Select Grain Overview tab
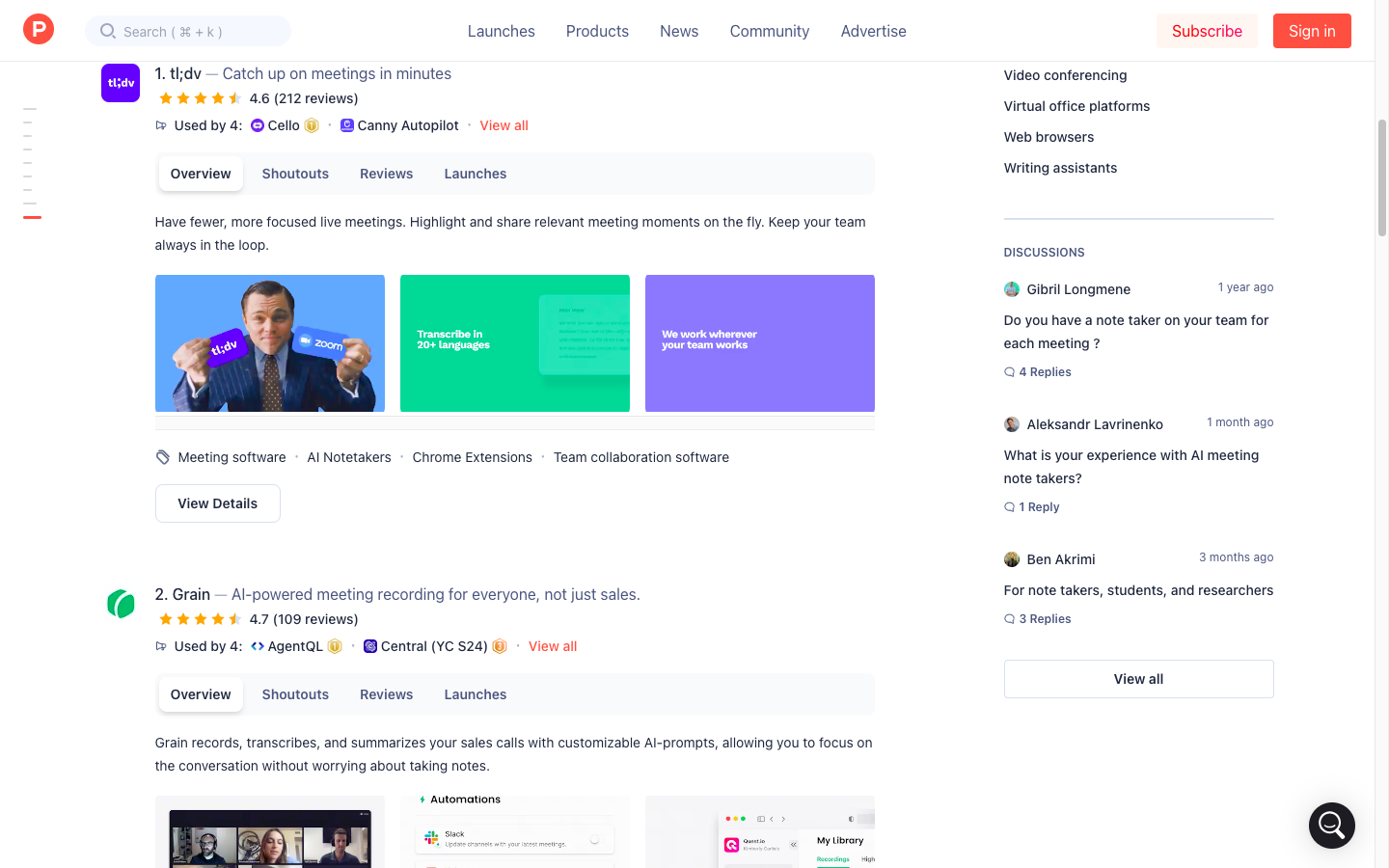Image resolution: width=1389 pixels, height=868 pixels. tap(201, 694)
